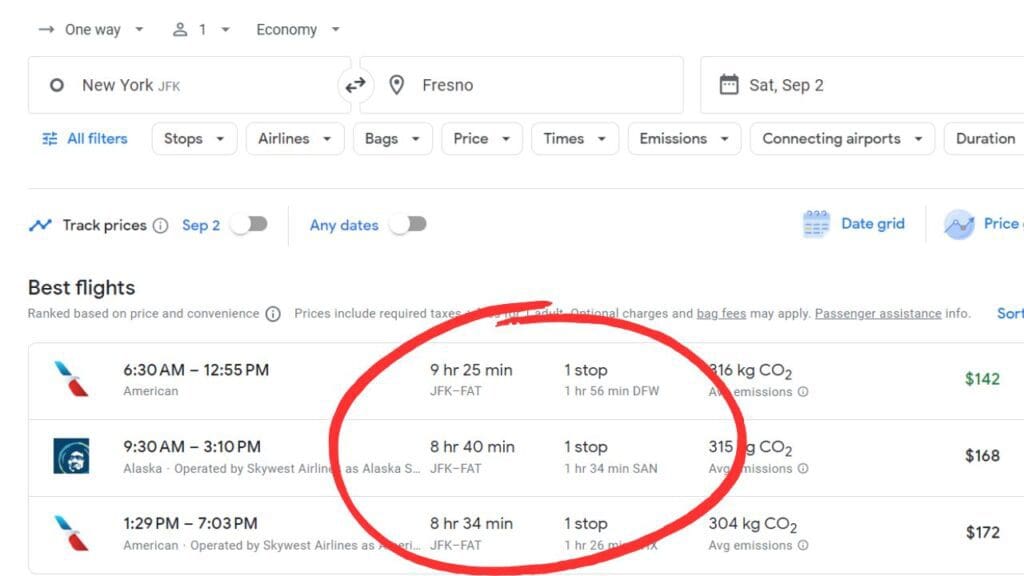
Task: Enable Track prices for Sep 2
Action: click(x=249, y=225)
